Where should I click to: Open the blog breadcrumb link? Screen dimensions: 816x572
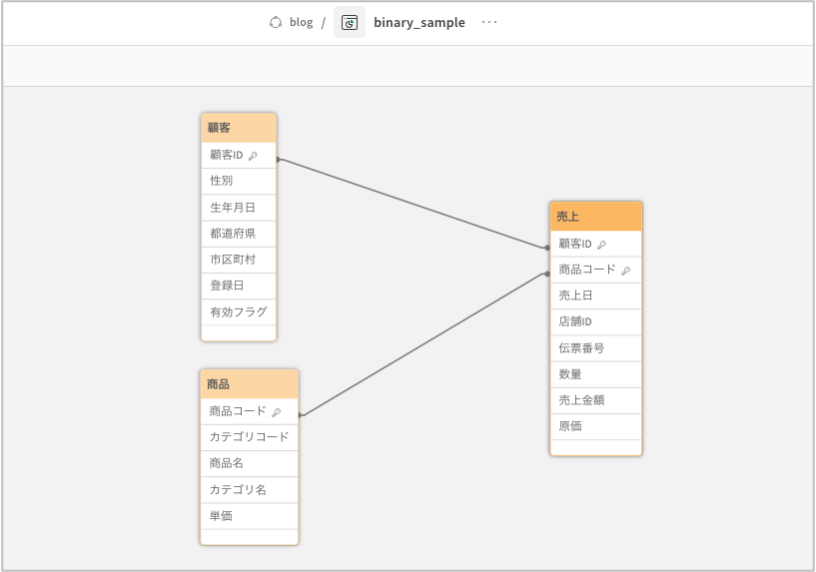coord(301,22)
